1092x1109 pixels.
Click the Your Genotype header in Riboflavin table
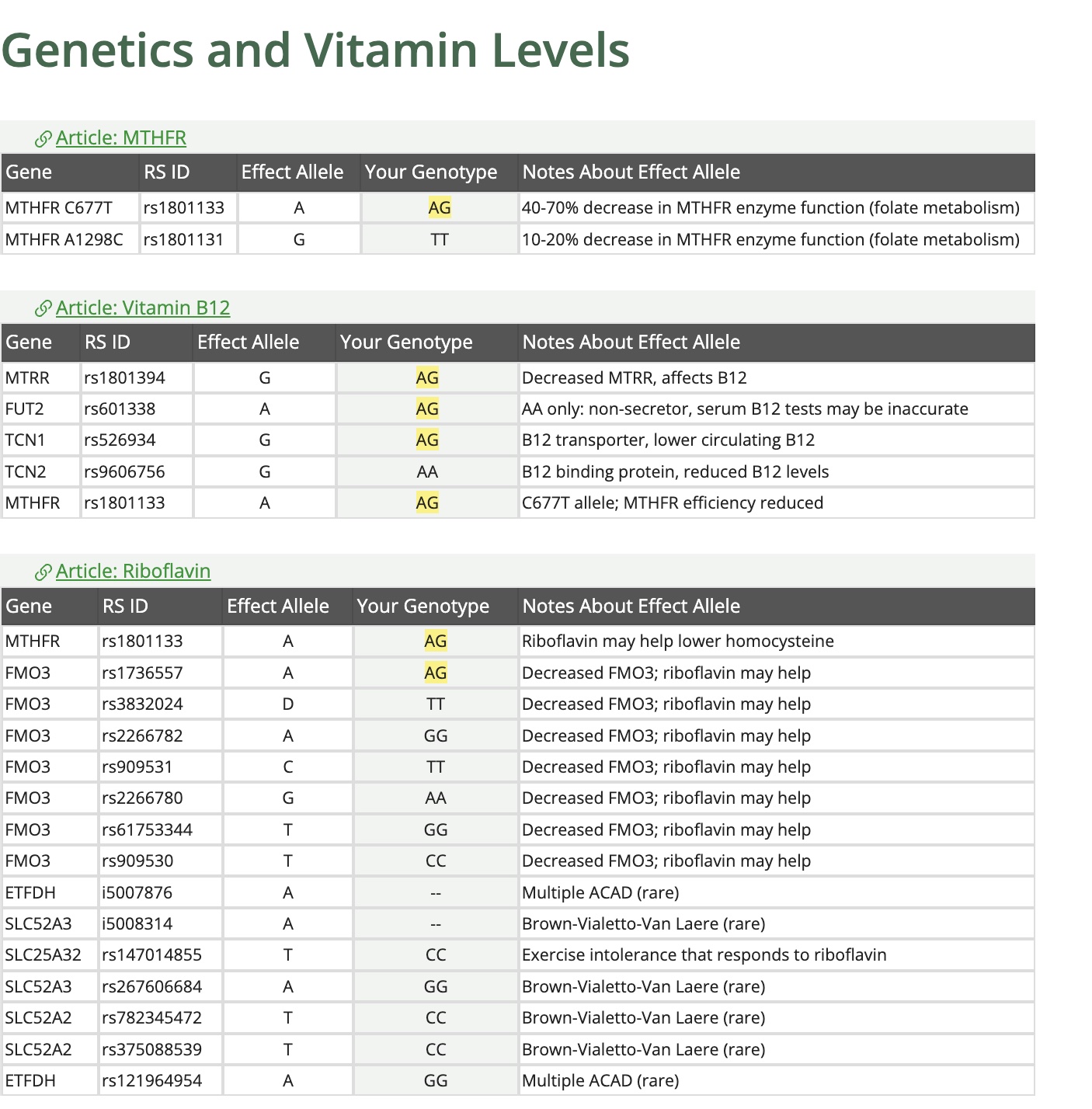click(435, 606)
